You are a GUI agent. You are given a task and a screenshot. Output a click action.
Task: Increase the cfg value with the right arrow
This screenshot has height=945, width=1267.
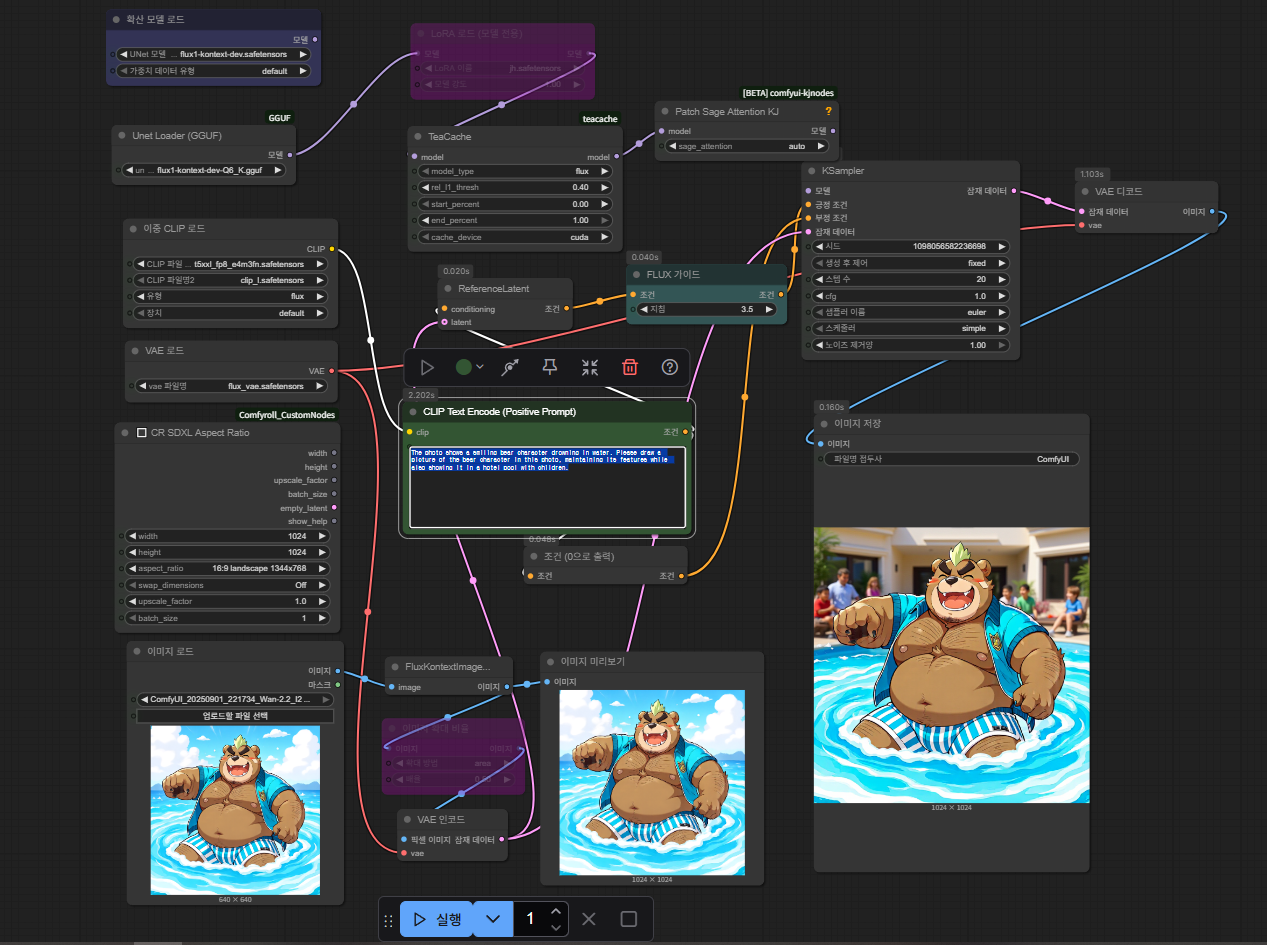[x=1001, y=296]
